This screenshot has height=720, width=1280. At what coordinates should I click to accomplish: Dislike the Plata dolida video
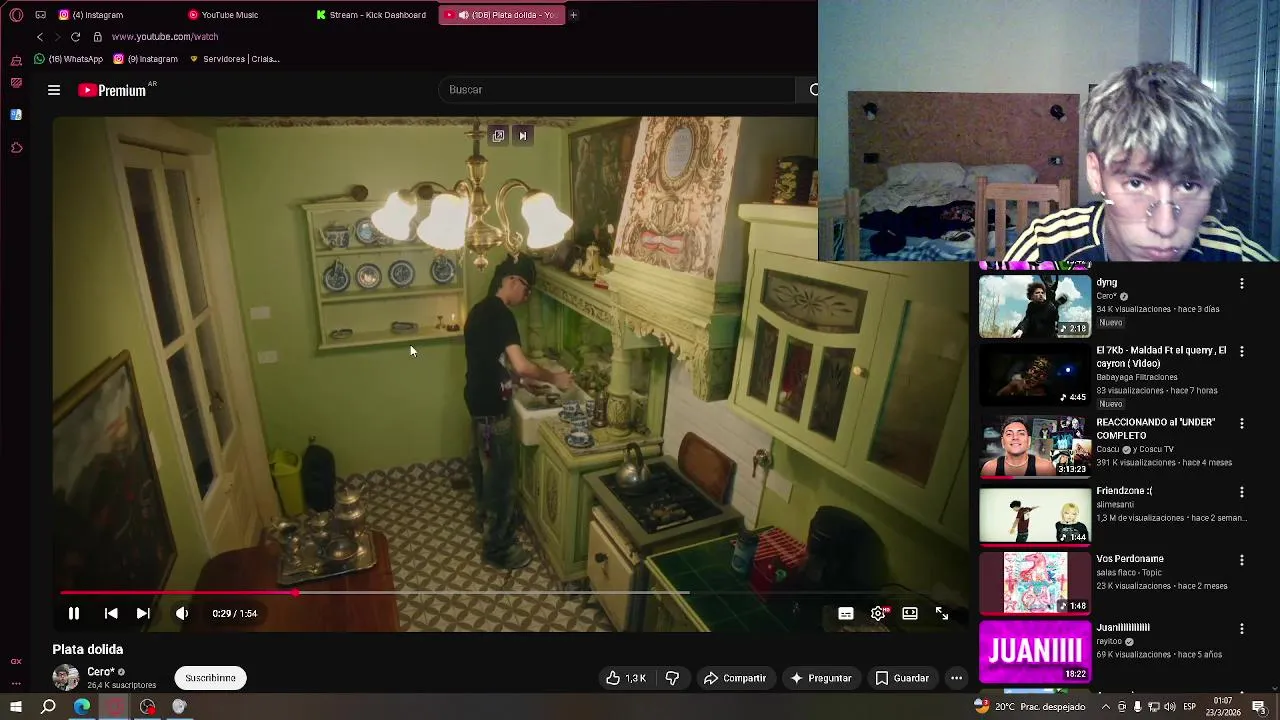point(672,678)
